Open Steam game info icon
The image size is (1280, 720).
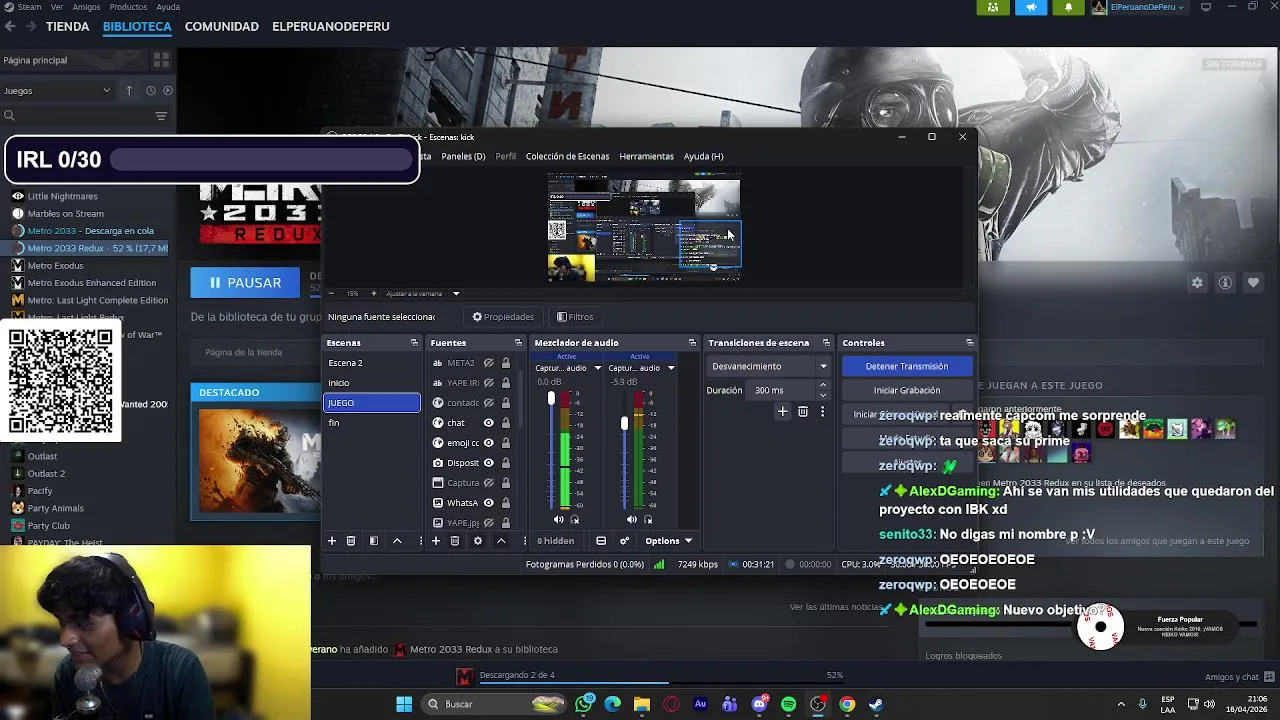pyautogui.click(x=1225, y=283)
